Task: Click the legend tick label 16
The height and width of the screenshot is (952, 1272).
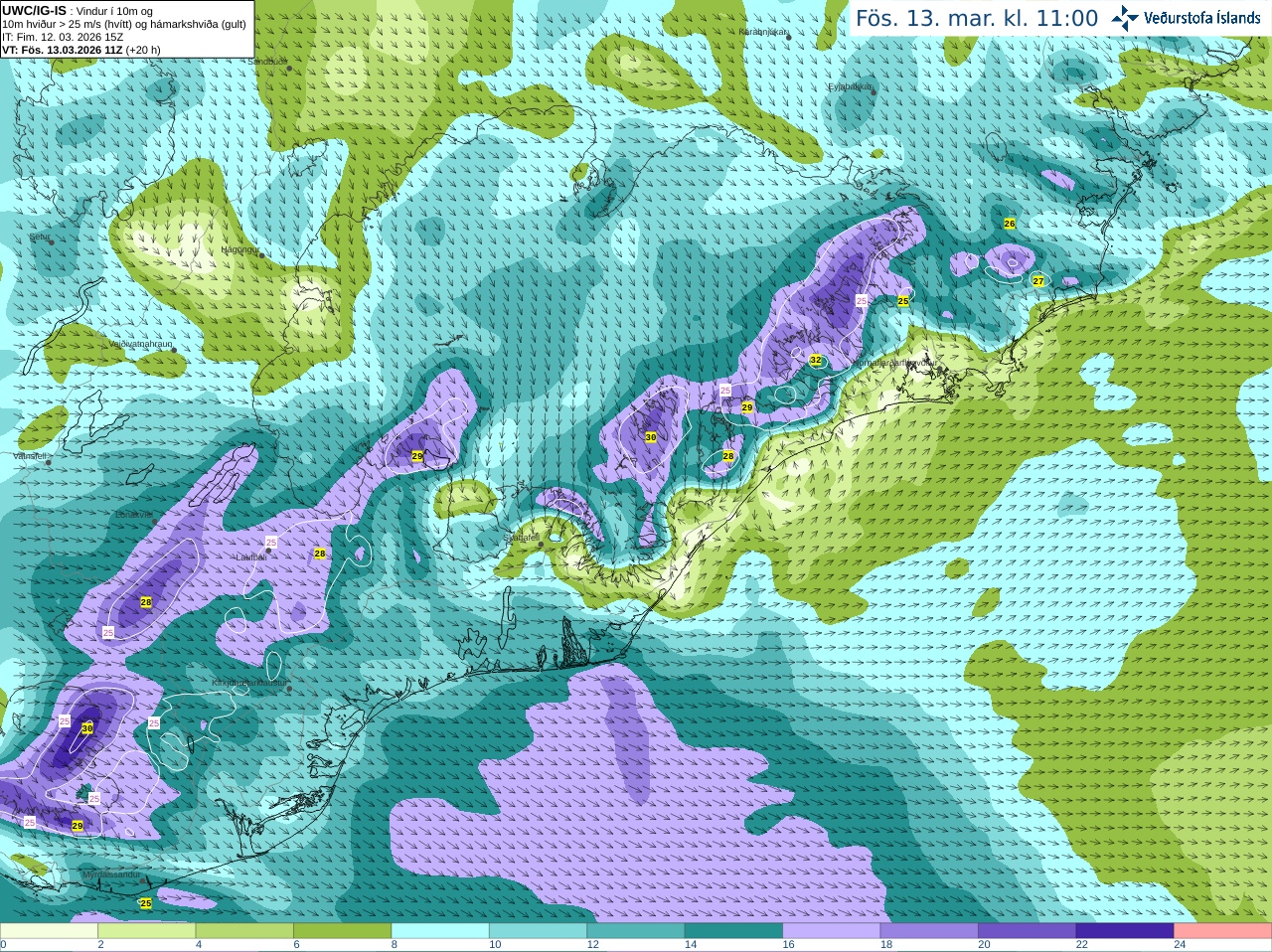Action: [788, 945]
